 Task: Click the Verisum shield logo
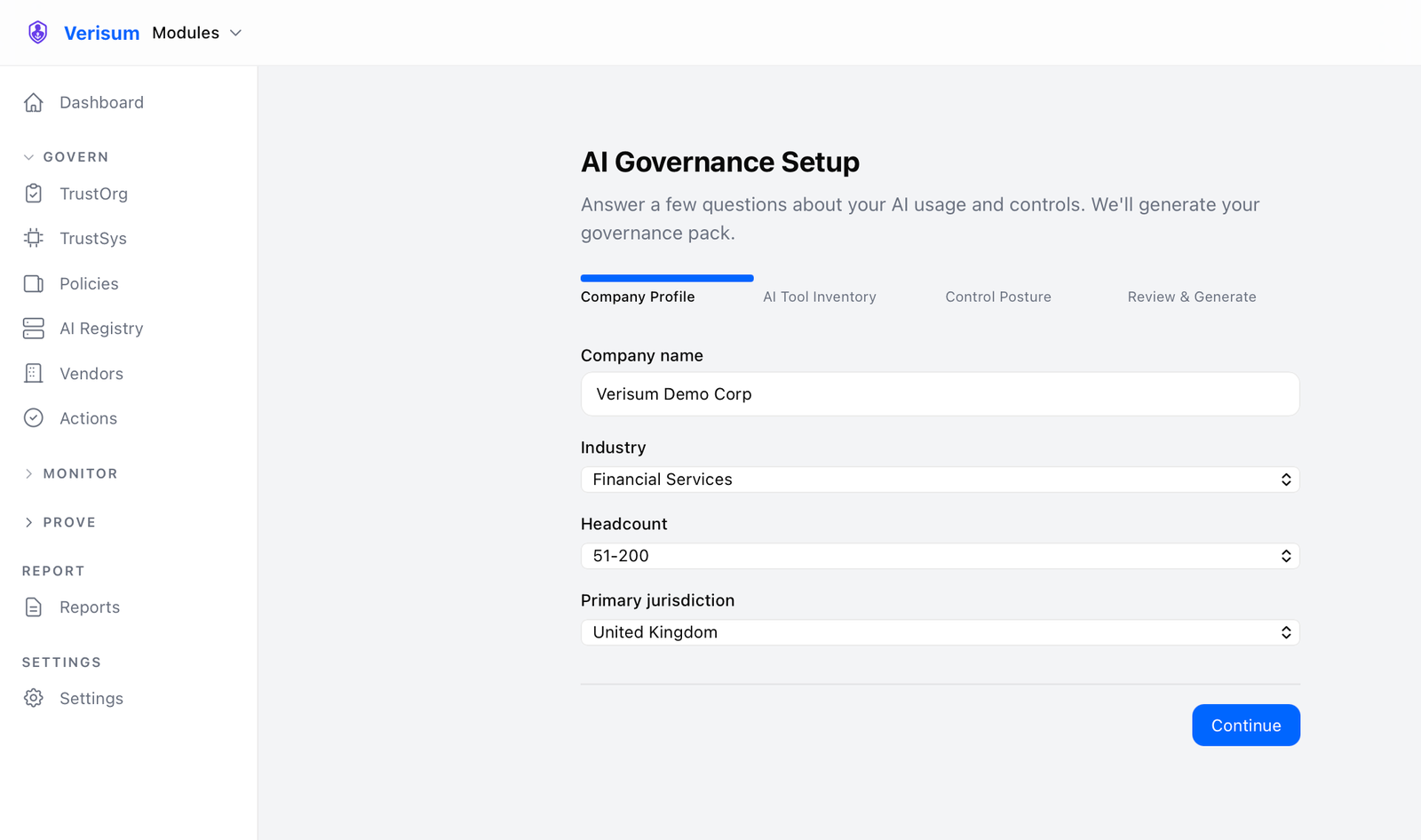click(x=37, y=32)
